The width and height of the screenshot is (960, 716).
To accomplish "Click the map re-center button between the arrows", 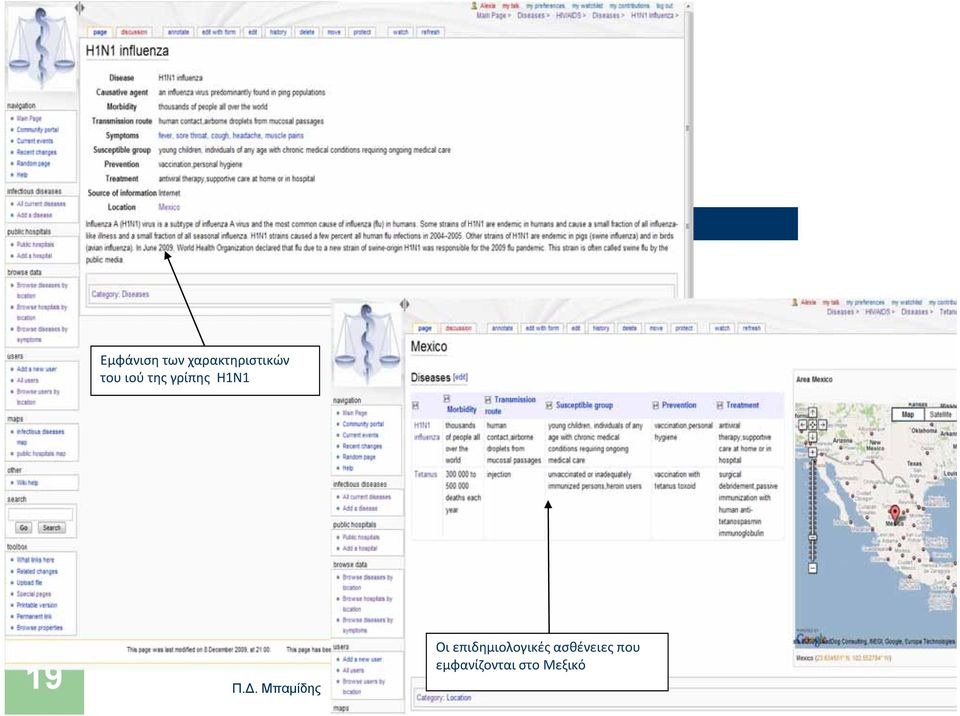I will (812, 424).
